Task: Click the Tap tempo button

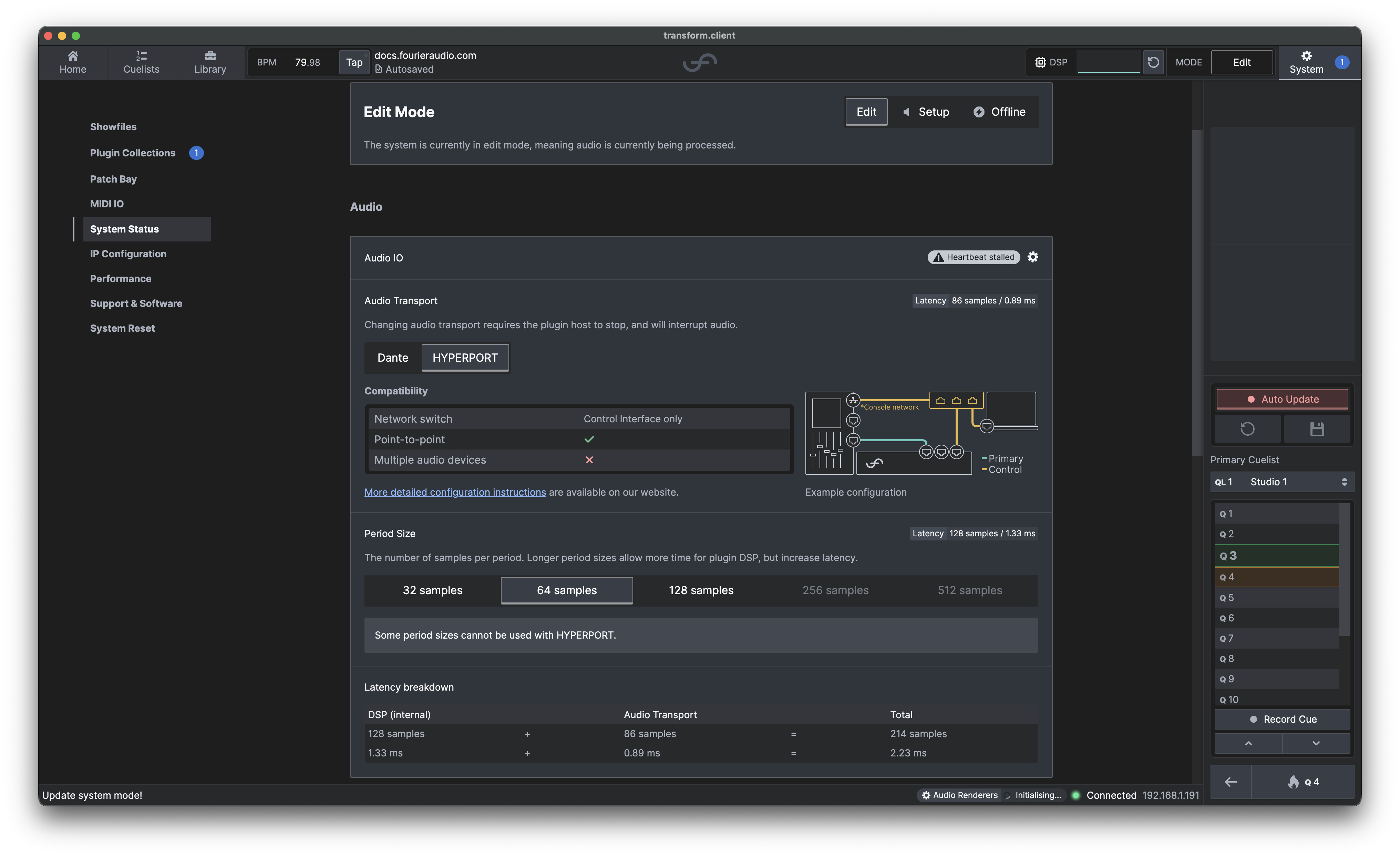Action: click(x=354, y=62)
